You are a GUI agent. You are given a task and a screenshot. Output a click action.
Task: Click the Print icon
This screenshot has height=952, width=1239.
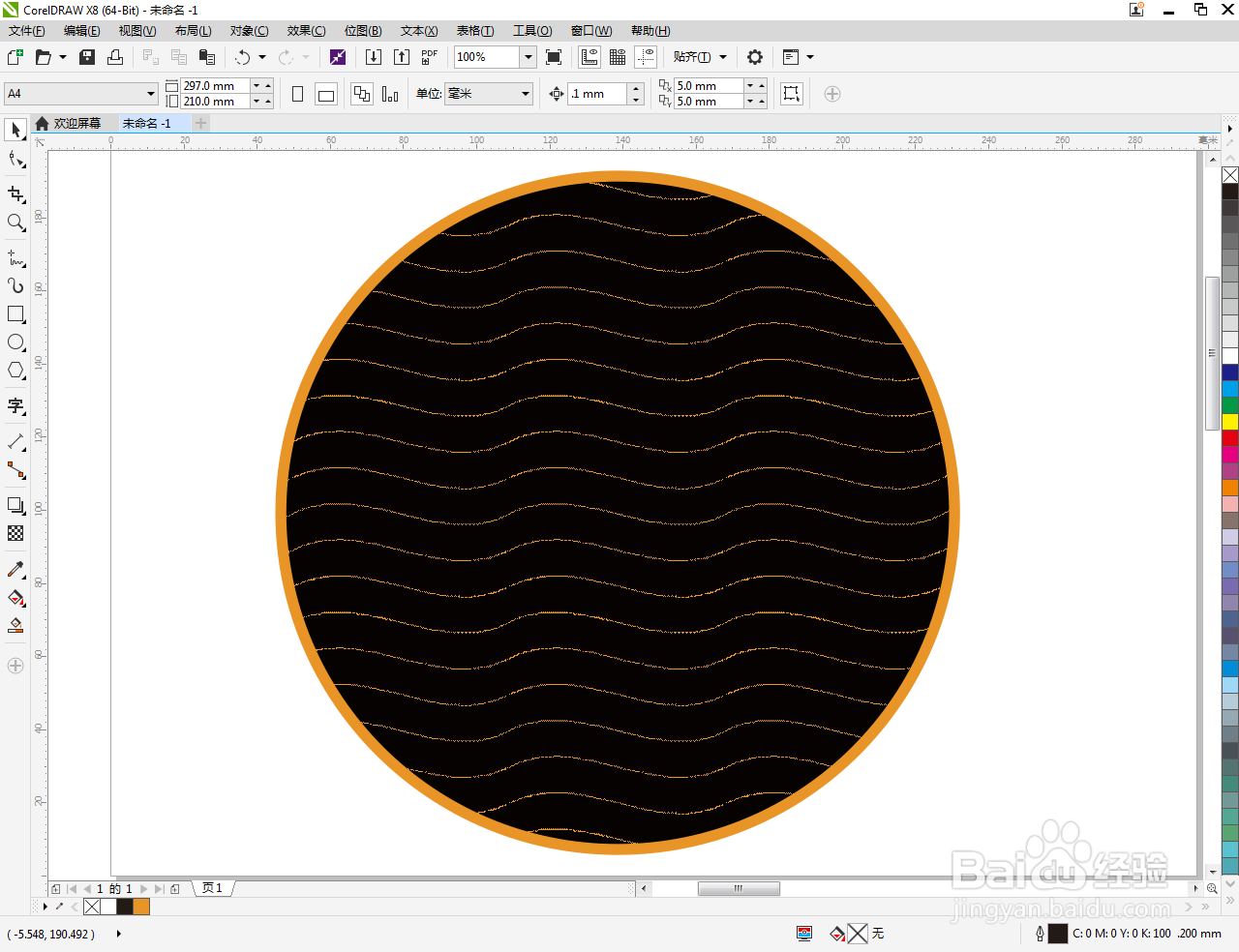(x=115, y=57)
